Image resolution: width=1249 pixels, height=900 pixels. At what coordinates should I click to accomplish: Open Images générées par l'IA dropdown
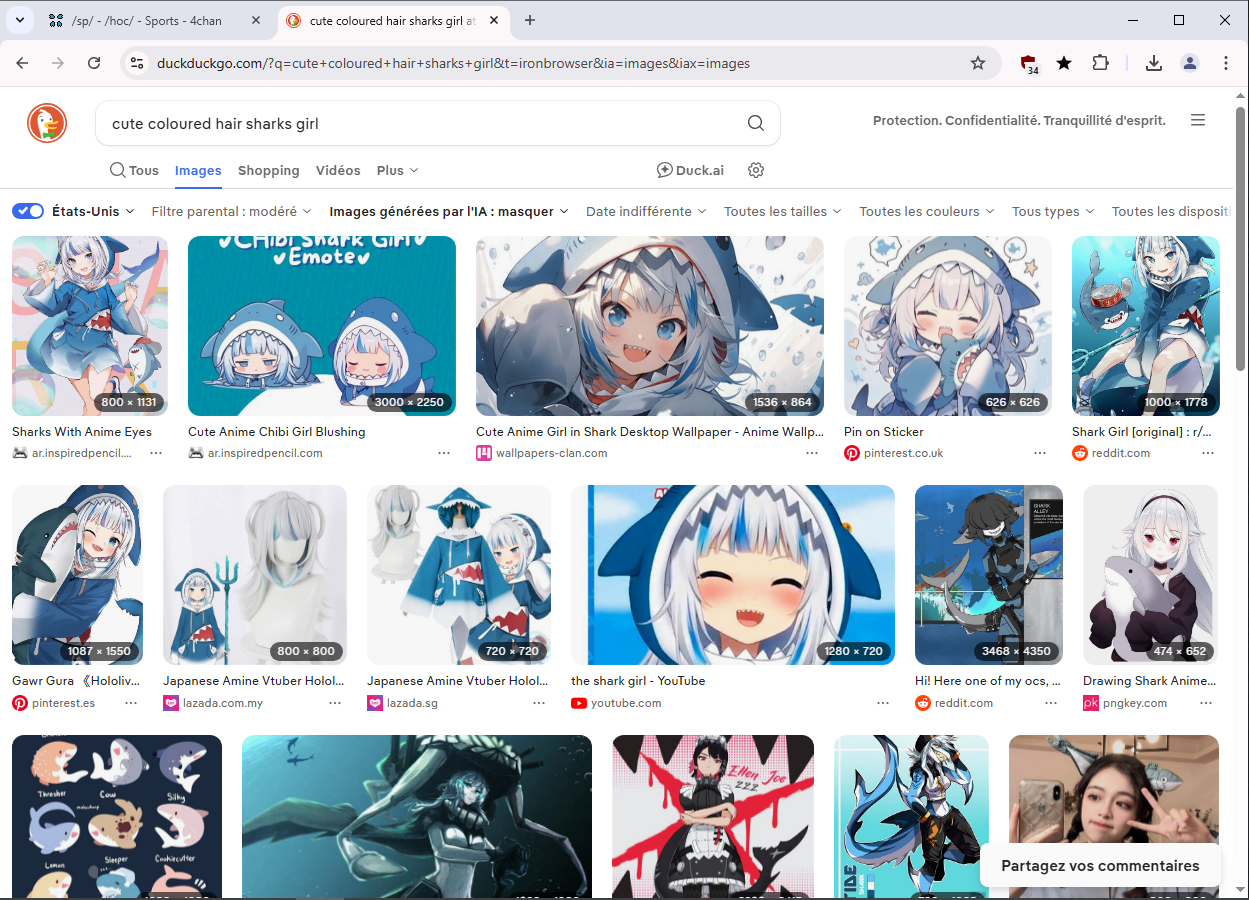click(449, 211)
